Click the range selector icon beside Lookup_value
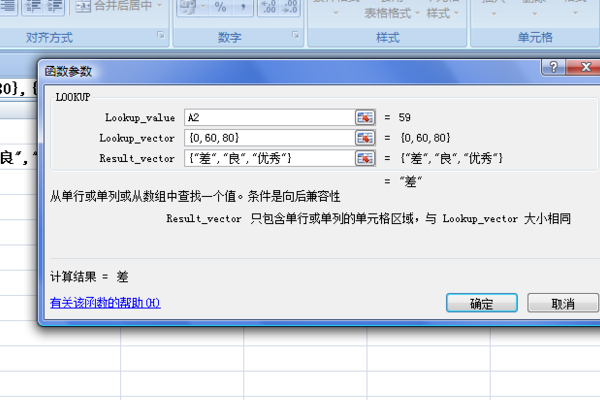 point(365,118)
